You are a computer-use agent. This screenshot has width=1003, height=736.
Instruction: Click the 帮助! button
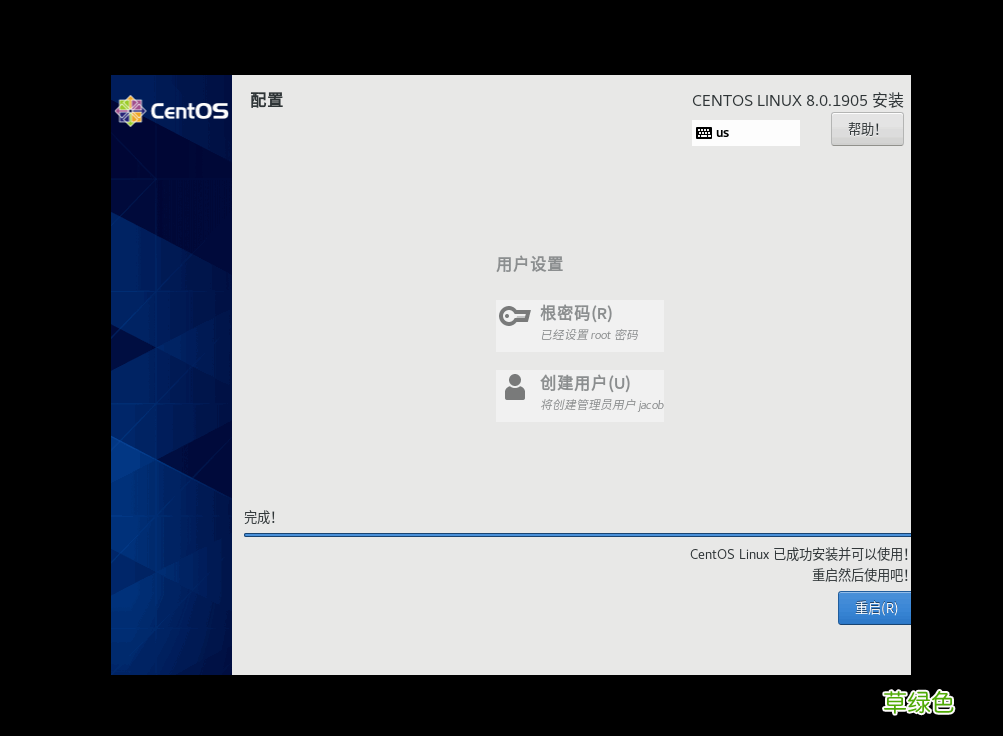point(866,128)
